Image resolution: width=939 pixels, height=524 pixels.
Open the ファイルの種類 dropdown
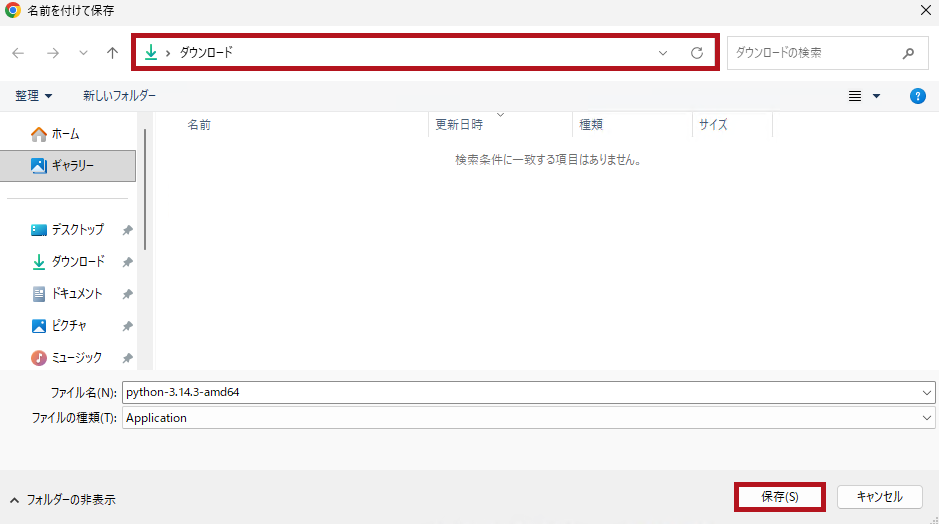coord(927,418)
